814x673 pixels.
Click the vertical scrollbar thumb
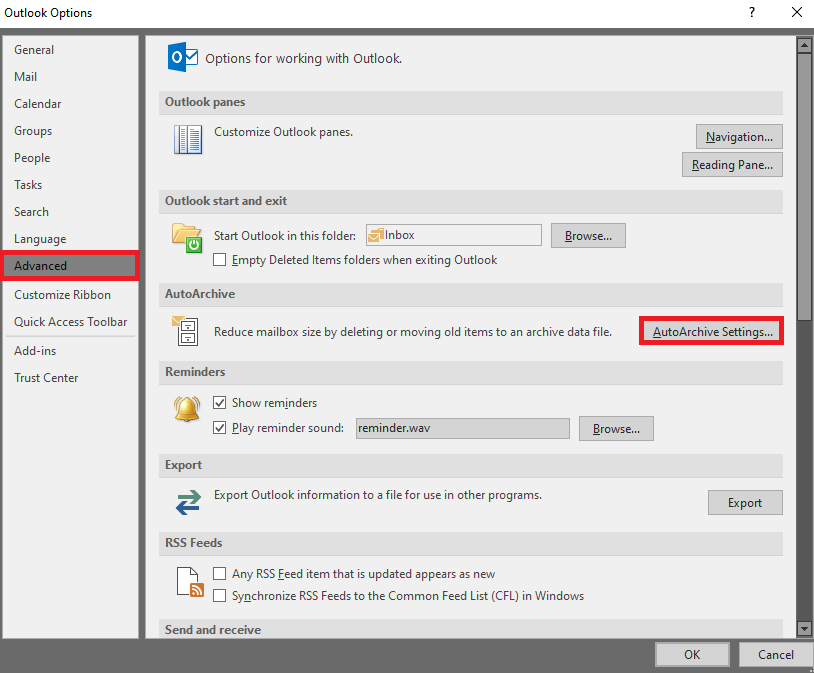(804, 187)
